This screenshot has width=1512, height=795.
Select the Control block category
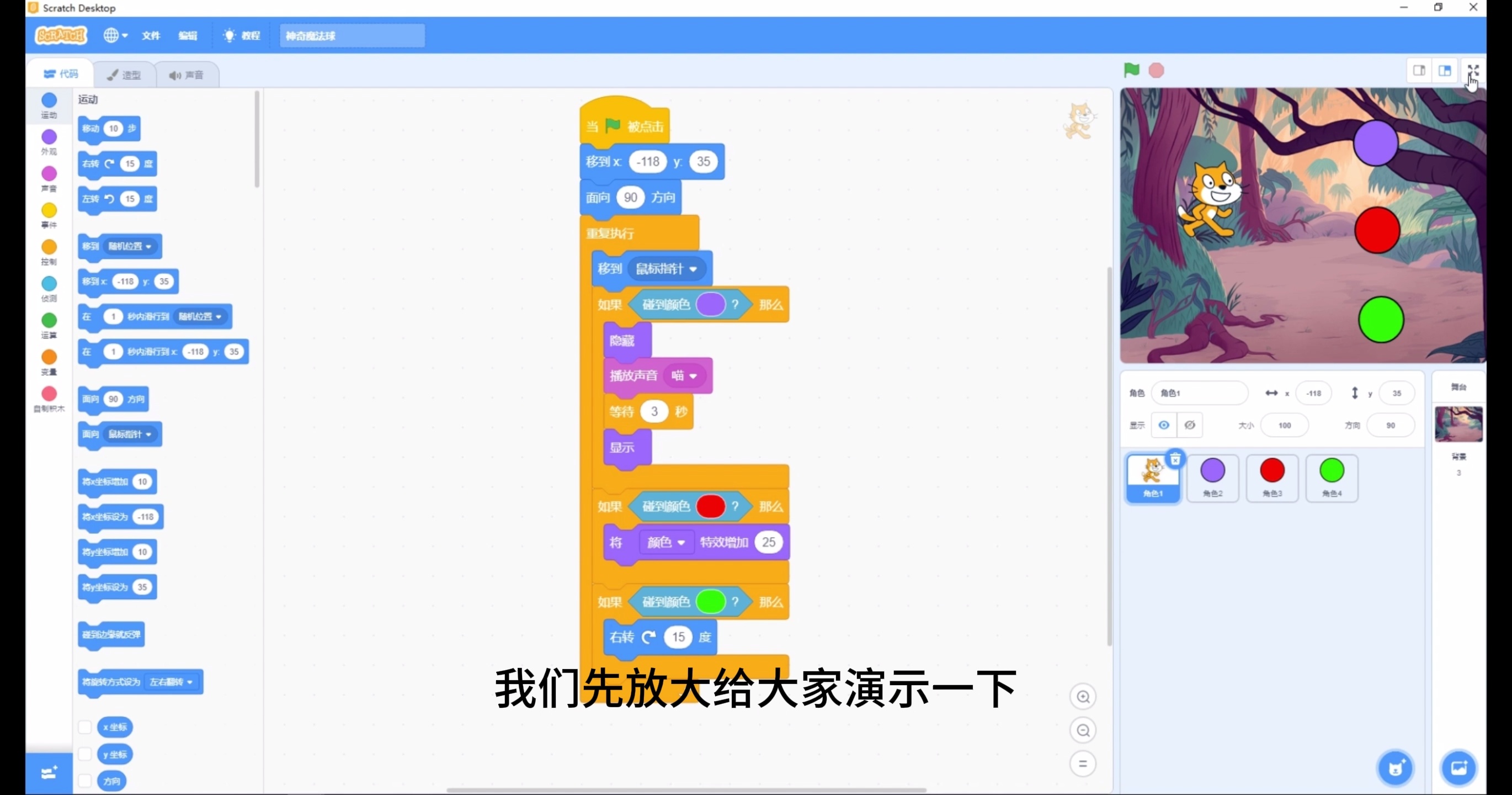49,252
